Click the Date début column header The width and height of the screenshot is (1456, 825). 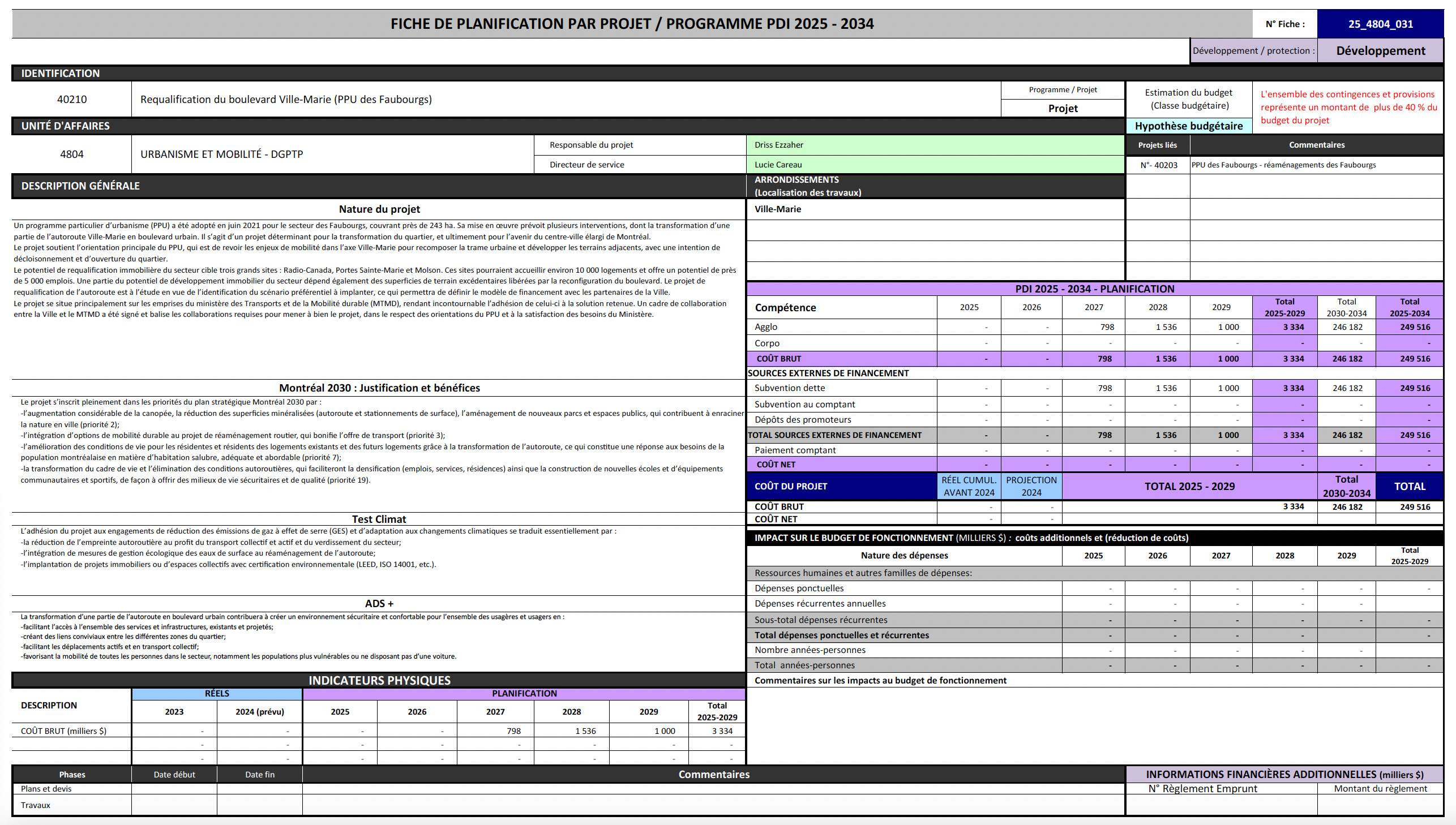[174, 775]
